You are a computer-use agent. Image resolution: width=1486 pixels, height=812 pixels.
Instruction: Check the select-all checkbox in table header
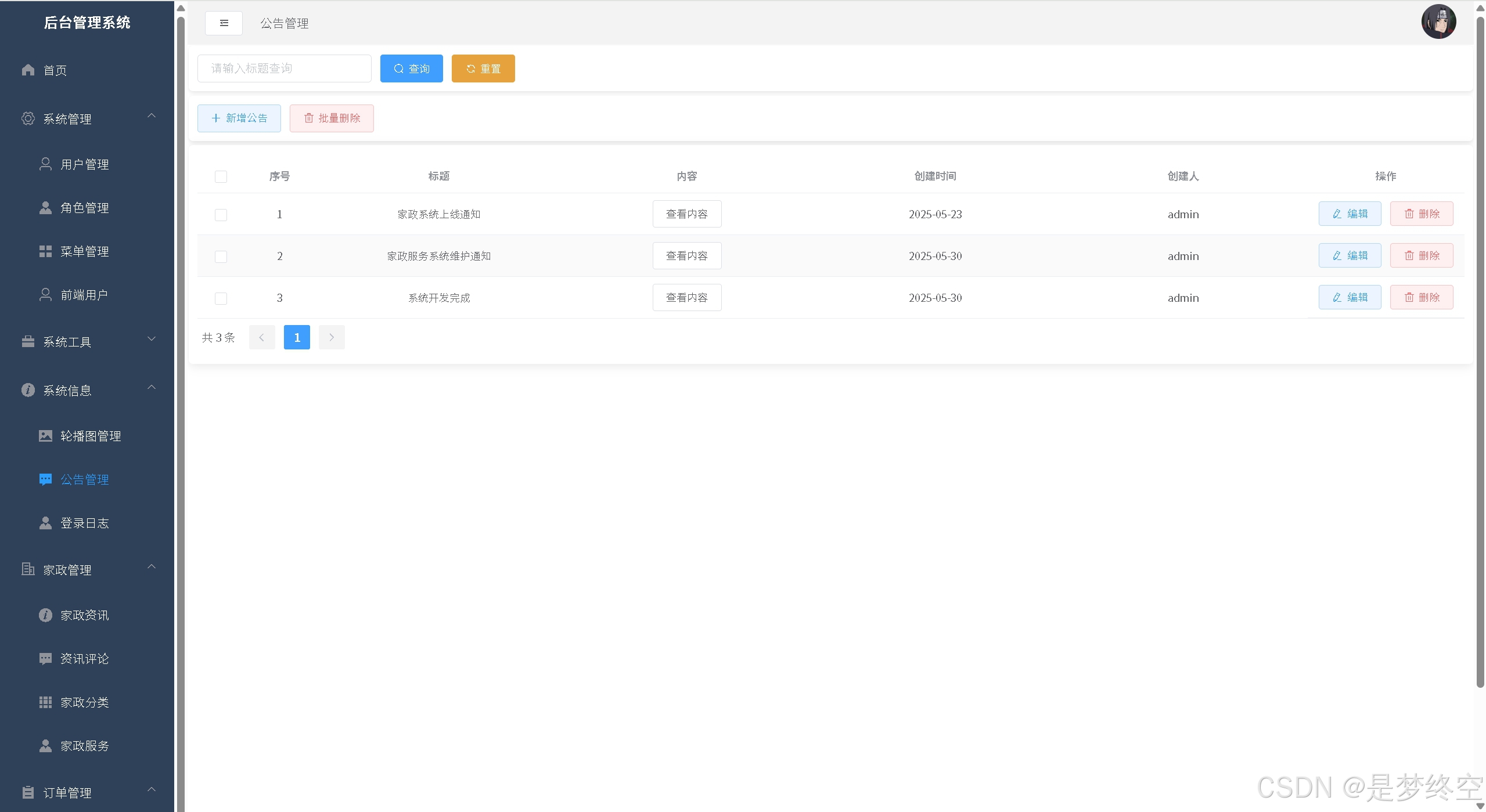(x=221, y=176)
